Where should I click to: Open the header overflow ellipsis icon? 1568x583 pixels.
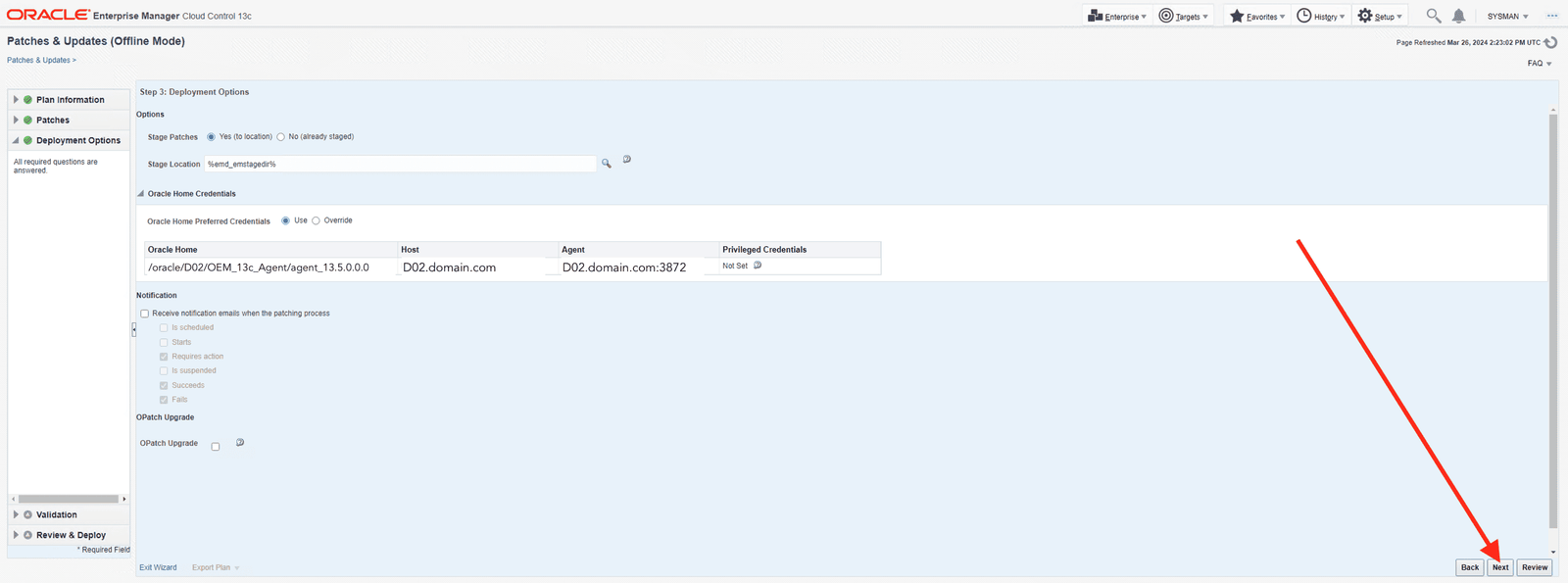click(1551, 16)
